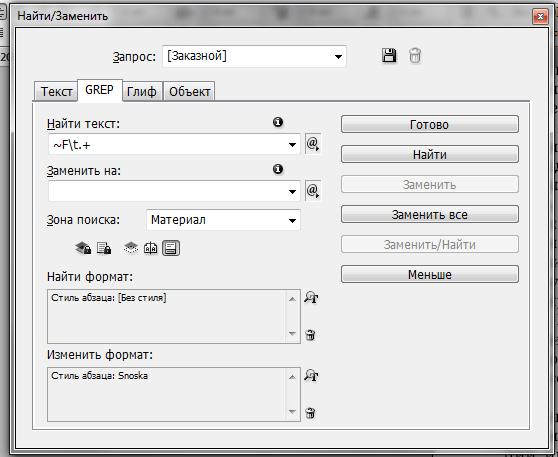Save the current query with disk icon

coord(389,56)
